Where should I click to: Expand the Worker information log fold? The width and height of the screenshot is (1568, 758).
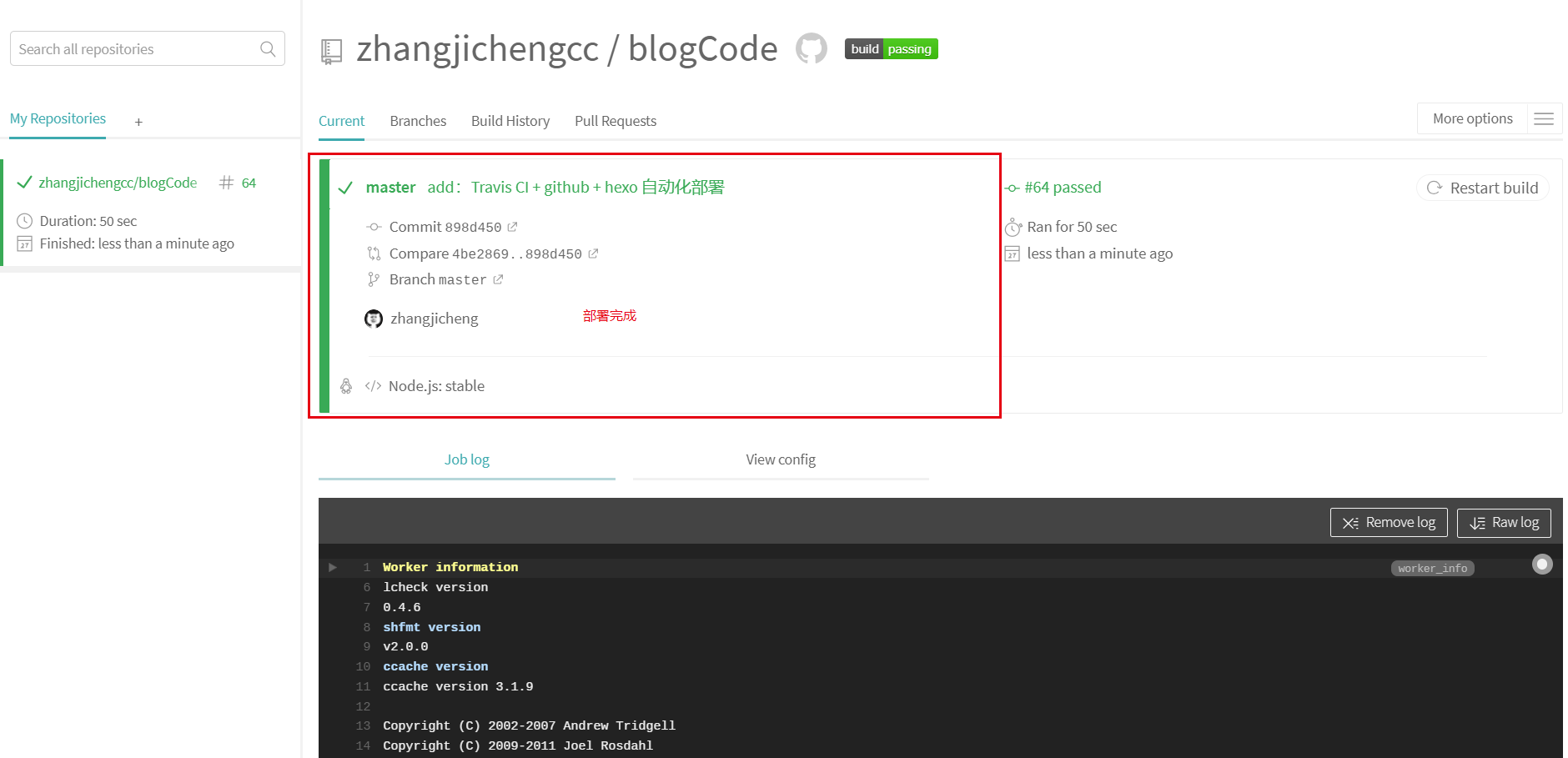coord(333,567)
